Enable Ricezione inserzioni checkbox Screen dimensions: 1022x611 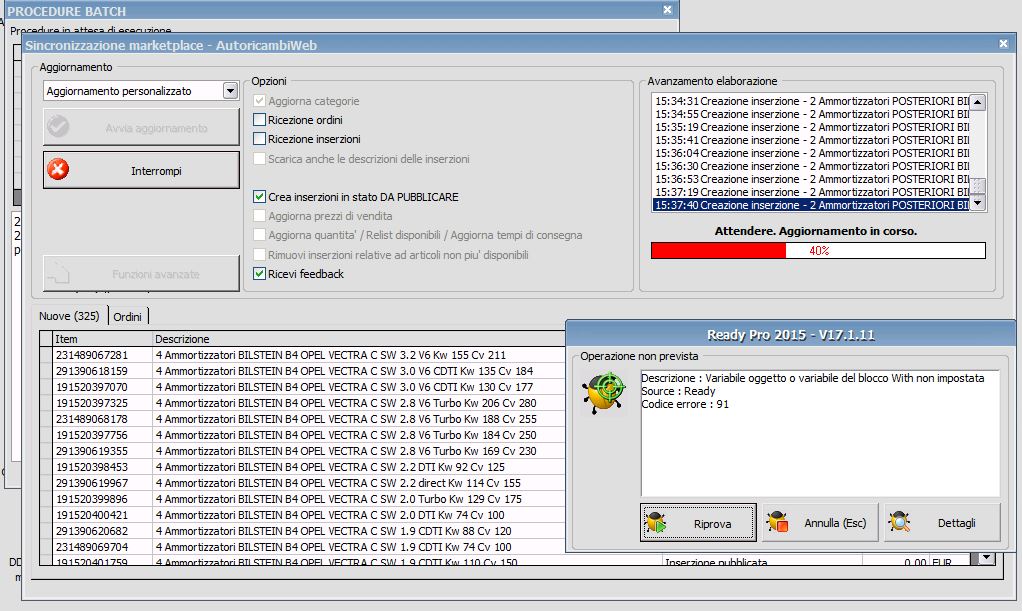click(x=259, y=138)
